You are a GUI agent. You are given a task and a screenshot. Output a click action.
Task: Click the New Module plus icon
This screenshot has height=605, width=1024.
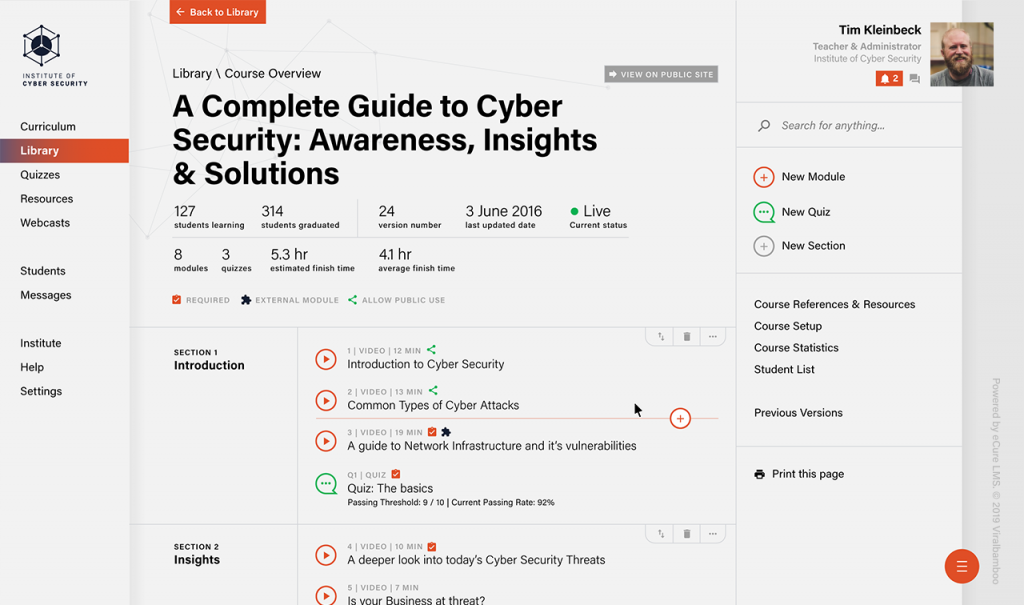pos(763,177)
